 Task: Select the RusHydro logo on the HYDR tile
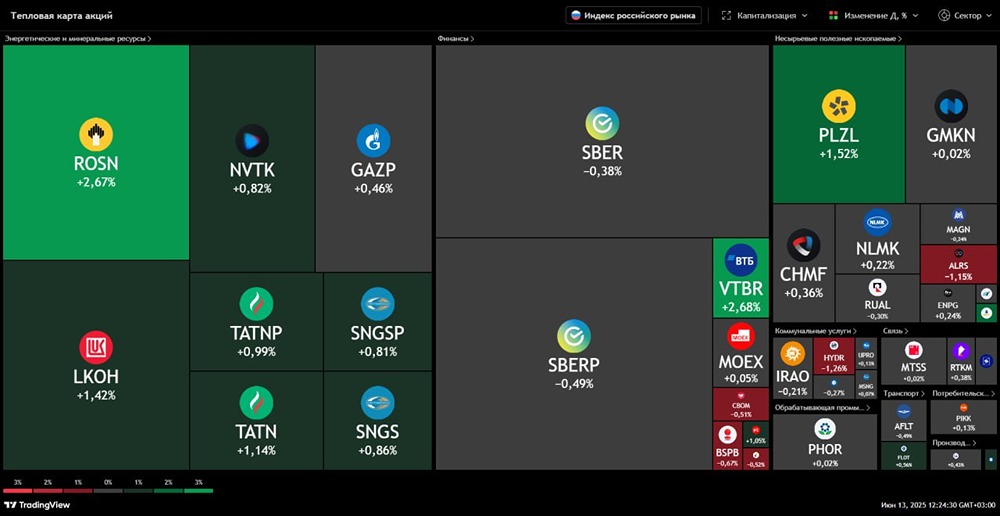[834, 345]
